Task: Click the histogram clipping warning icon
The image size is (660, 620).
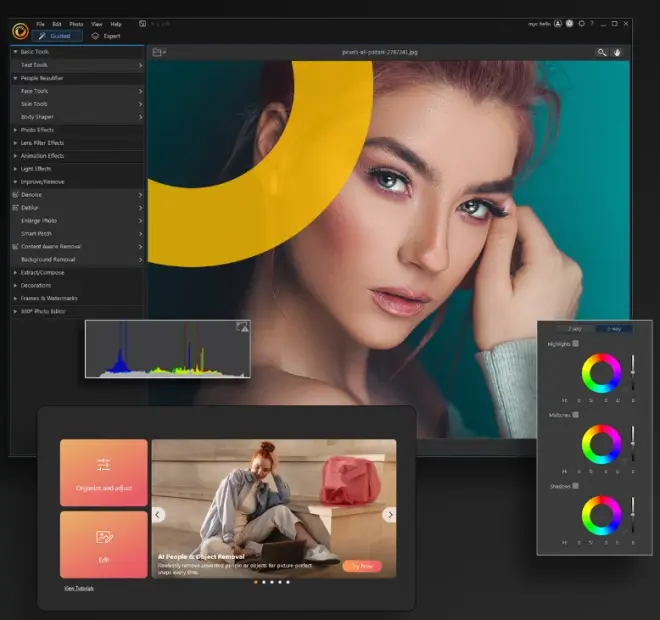Action: 241,327
